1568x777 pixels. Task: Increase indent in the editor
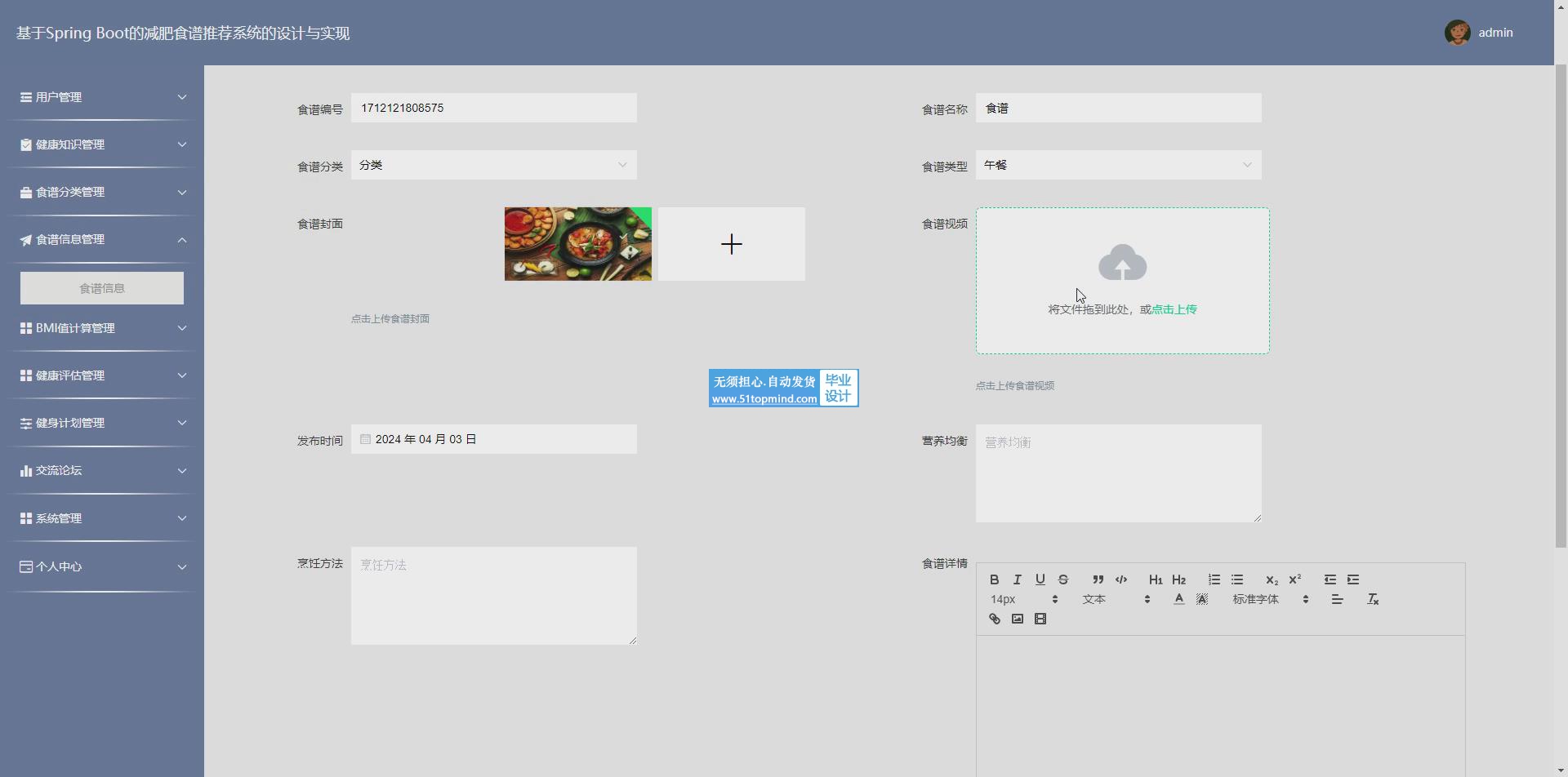pyautogui.click(x=1353, y=579)
